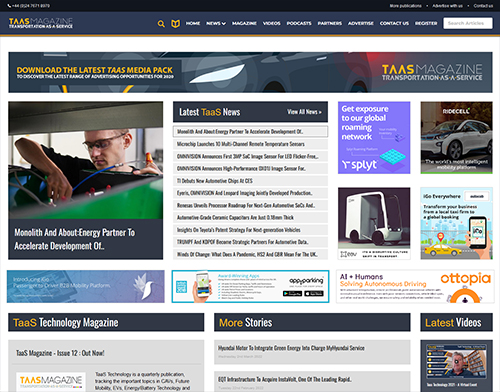
Task: Expand the News dropdown menu
Action: (216, 23)
